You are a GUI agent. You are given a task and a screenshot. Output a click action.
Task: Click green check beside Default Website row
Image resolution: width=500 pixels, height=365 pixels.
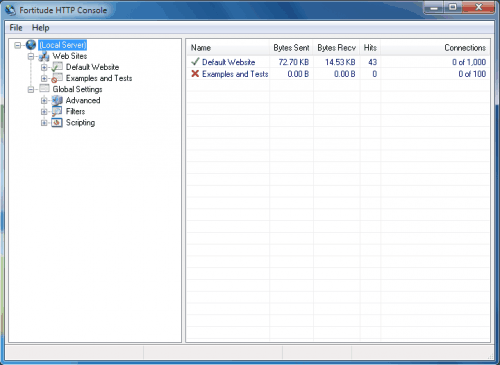click(195, 62)
